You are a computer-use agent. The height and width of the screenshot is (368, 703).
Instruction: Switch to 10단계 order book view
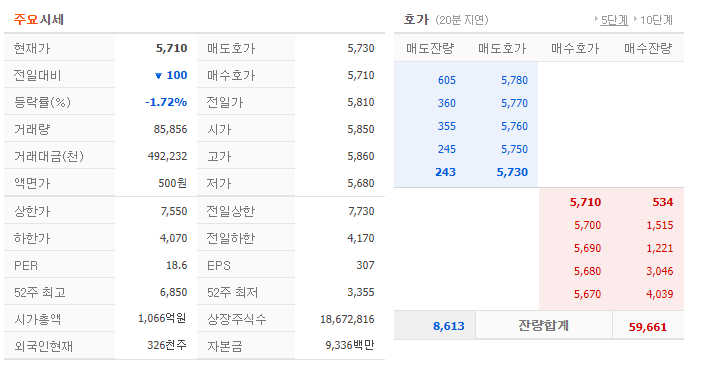[656, 20]
